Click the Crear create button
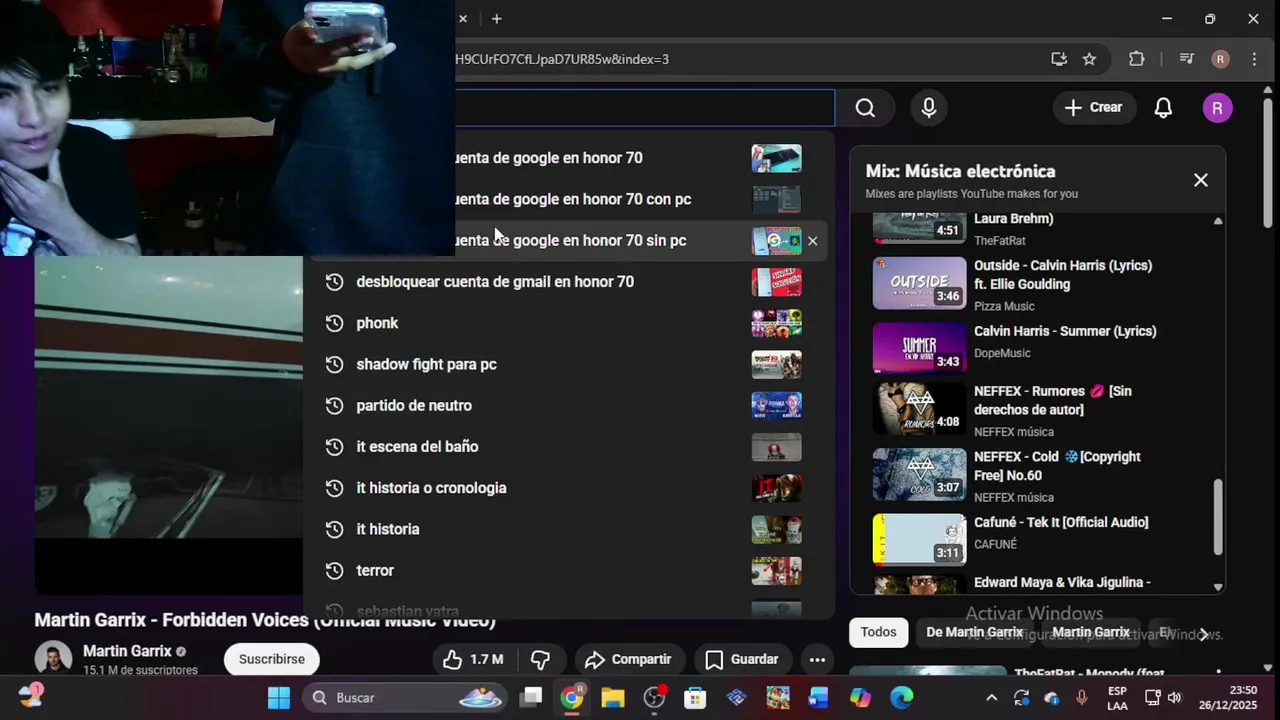 point(1094,108)
